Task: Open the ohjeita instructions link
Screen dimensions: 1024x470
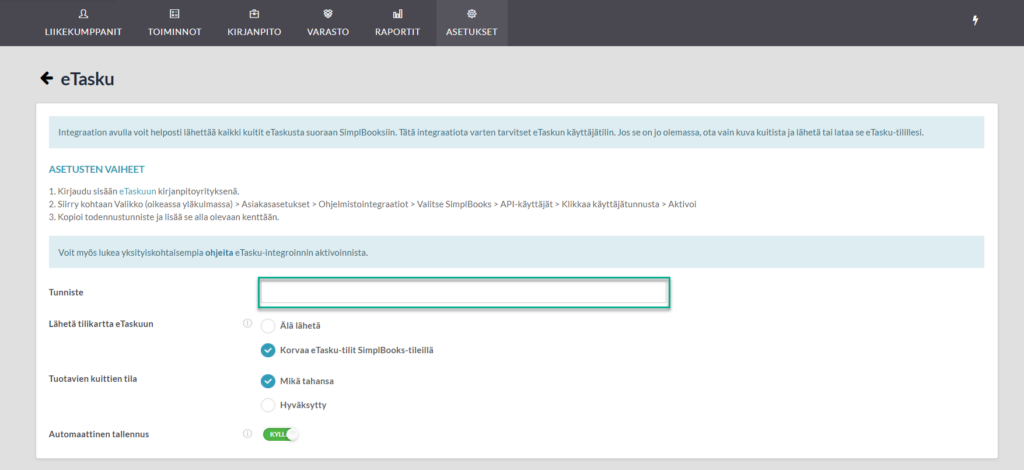Action: coord(219,252)
